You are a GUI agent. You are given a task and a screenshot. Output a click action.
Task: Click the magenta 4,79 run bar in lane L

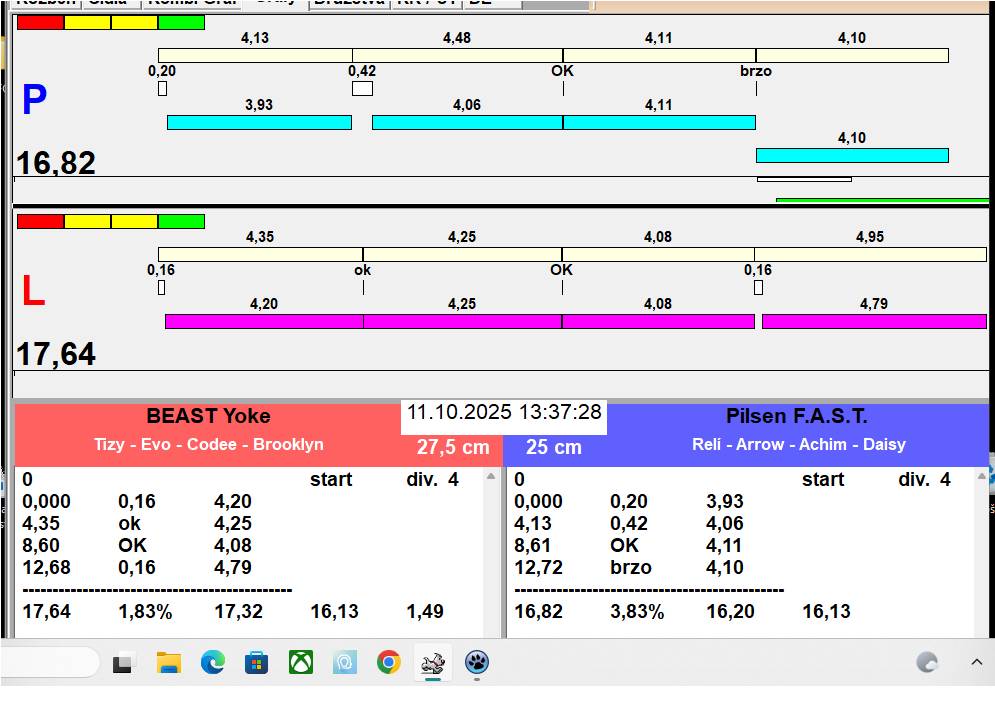pyautogui.click(x=873, y=321)
